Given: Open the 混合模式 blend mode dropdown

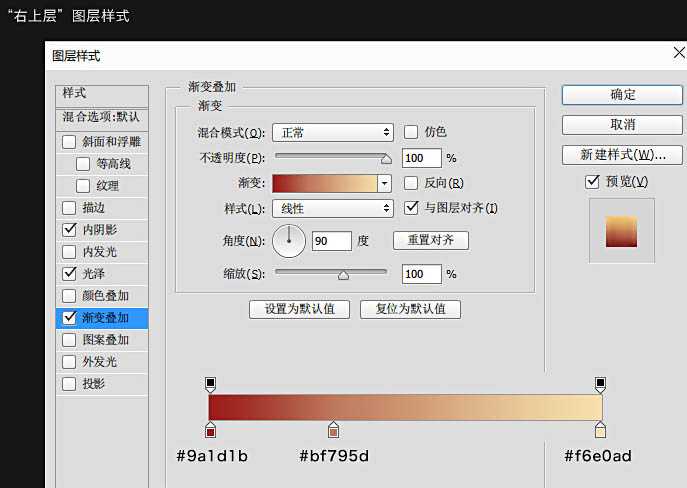Looking at the screenshot, I should tap(332, 132).
